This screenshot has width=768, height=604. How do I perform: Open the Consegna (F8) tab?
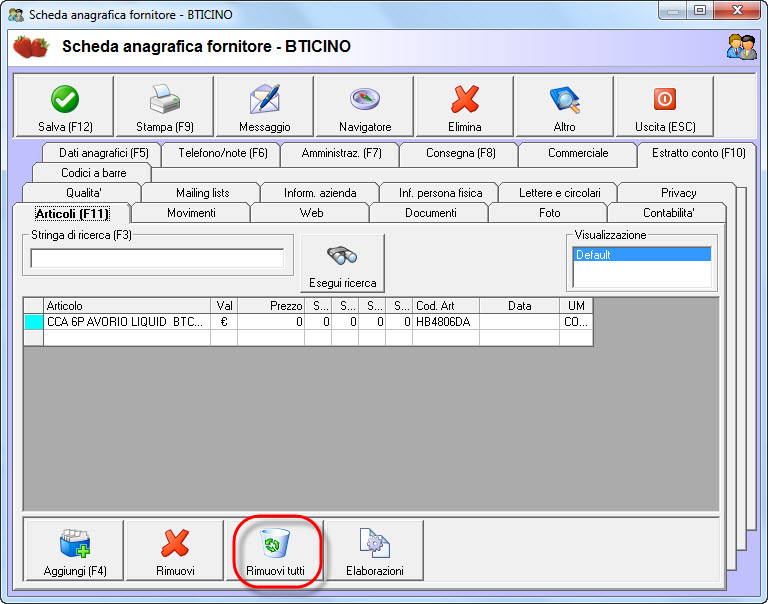[x=460, y=153]
